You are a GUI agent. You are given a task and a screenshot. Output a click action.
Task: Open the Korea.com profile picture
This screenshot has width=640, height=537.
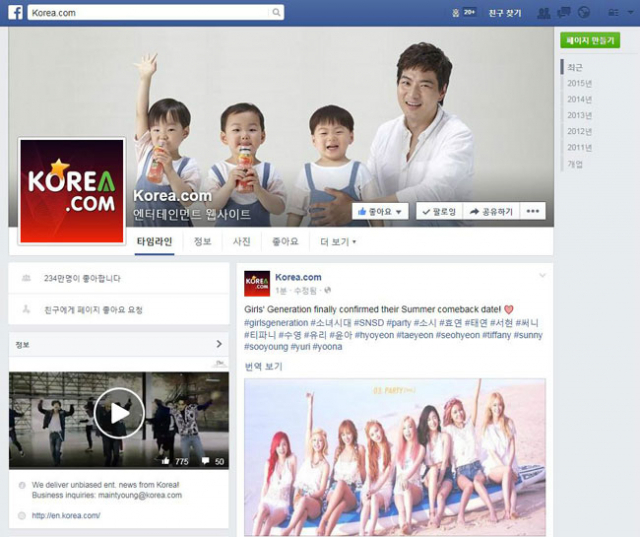click(x=72, y=191)
